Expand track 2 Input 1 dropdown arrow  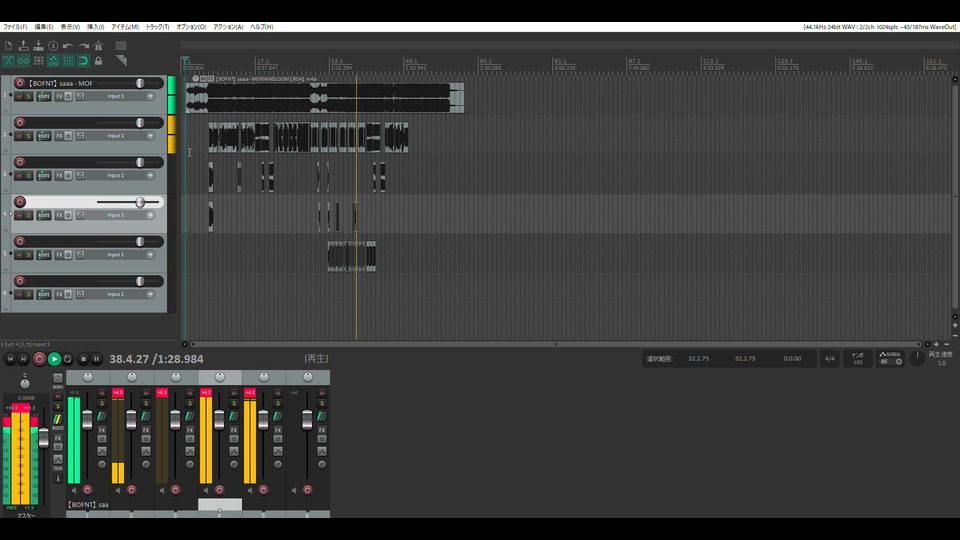(150, 136)
